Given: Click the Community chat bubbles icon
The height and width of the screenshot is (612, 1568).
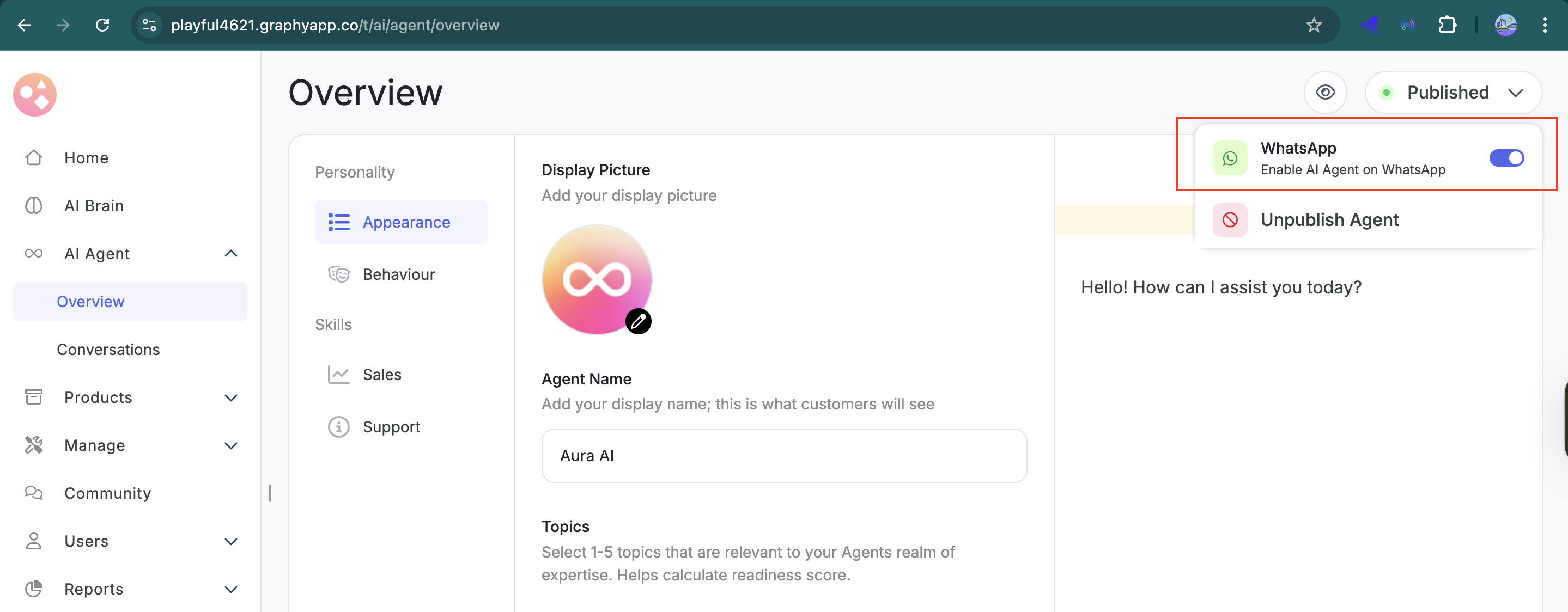Looking at the screenshot, I should (x=34, y=493).
